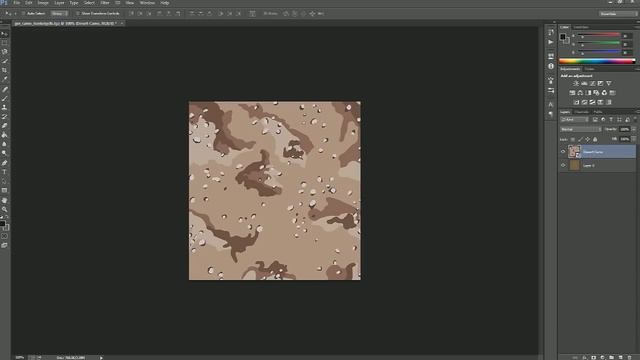Viewport: 640px width, 360px height.
Task: Open the layer Kind filter dropdown
Action: pos(575,120)
